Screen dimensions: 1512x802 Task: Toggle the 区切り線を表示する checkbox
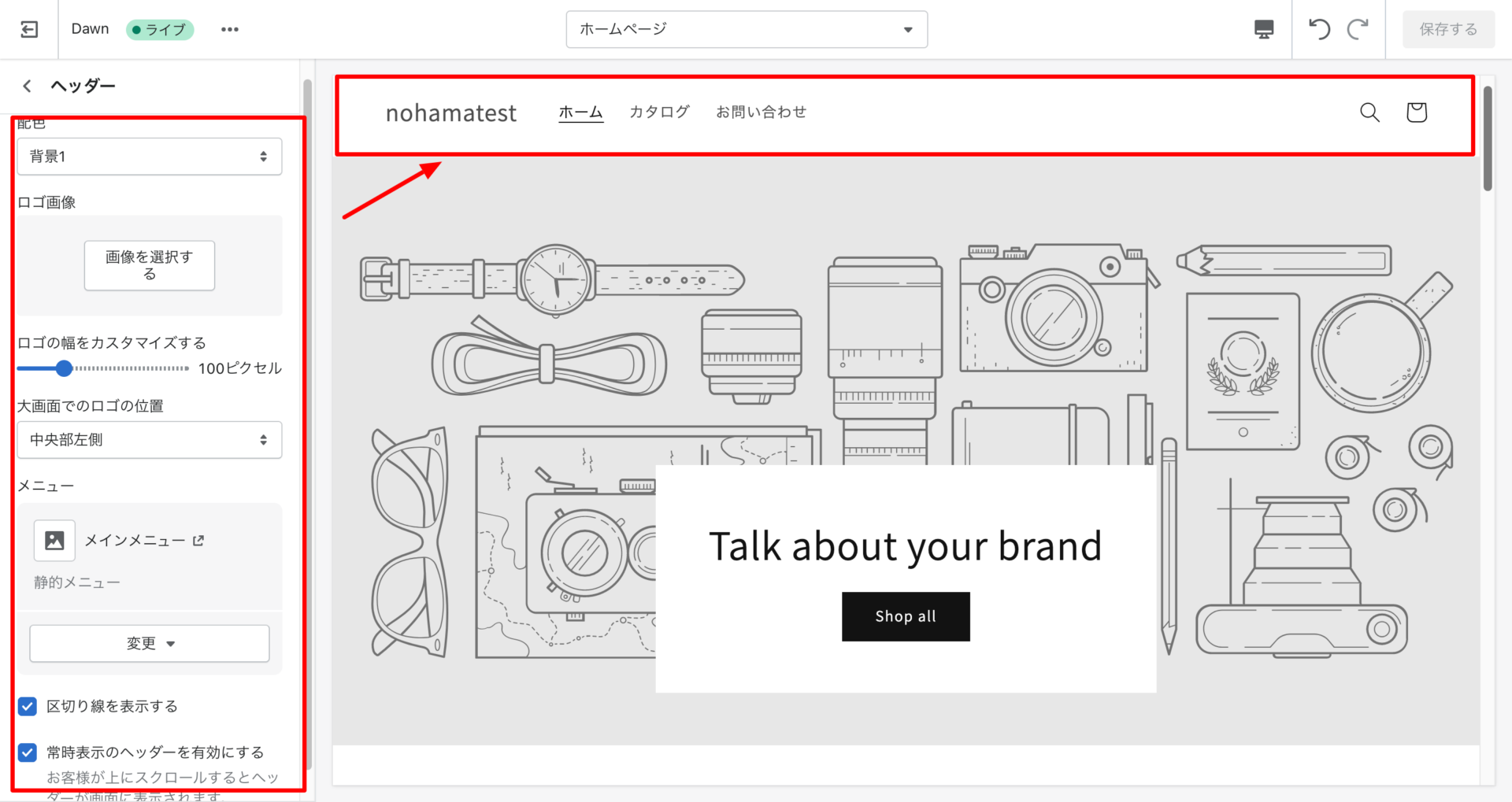[28, 706]
